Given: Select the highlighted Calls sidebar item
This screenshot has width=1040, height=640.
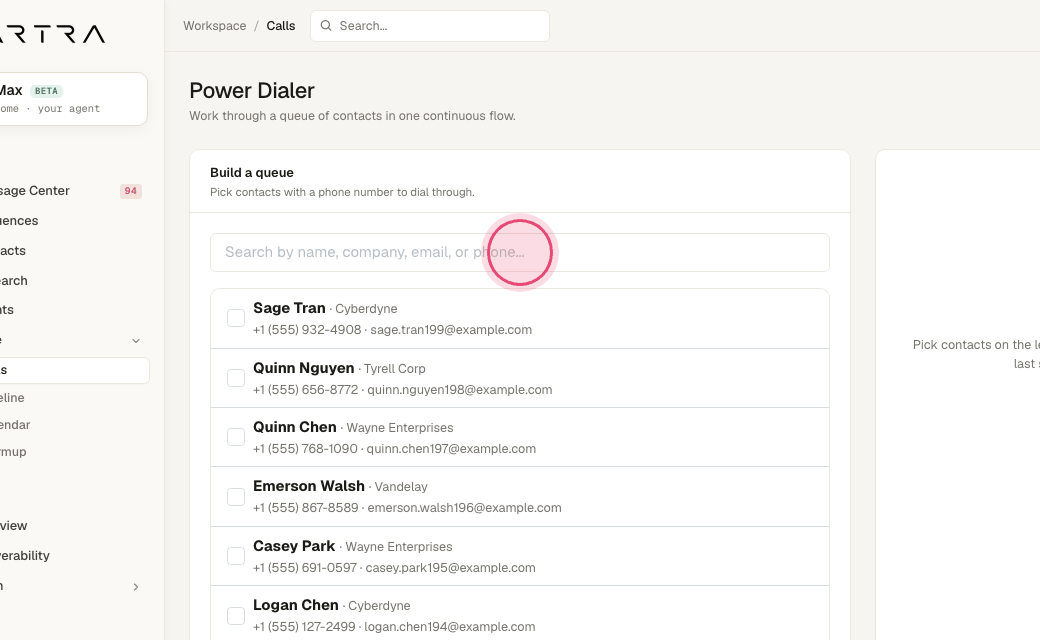Looking at the screenshot, I should point(74,370).
